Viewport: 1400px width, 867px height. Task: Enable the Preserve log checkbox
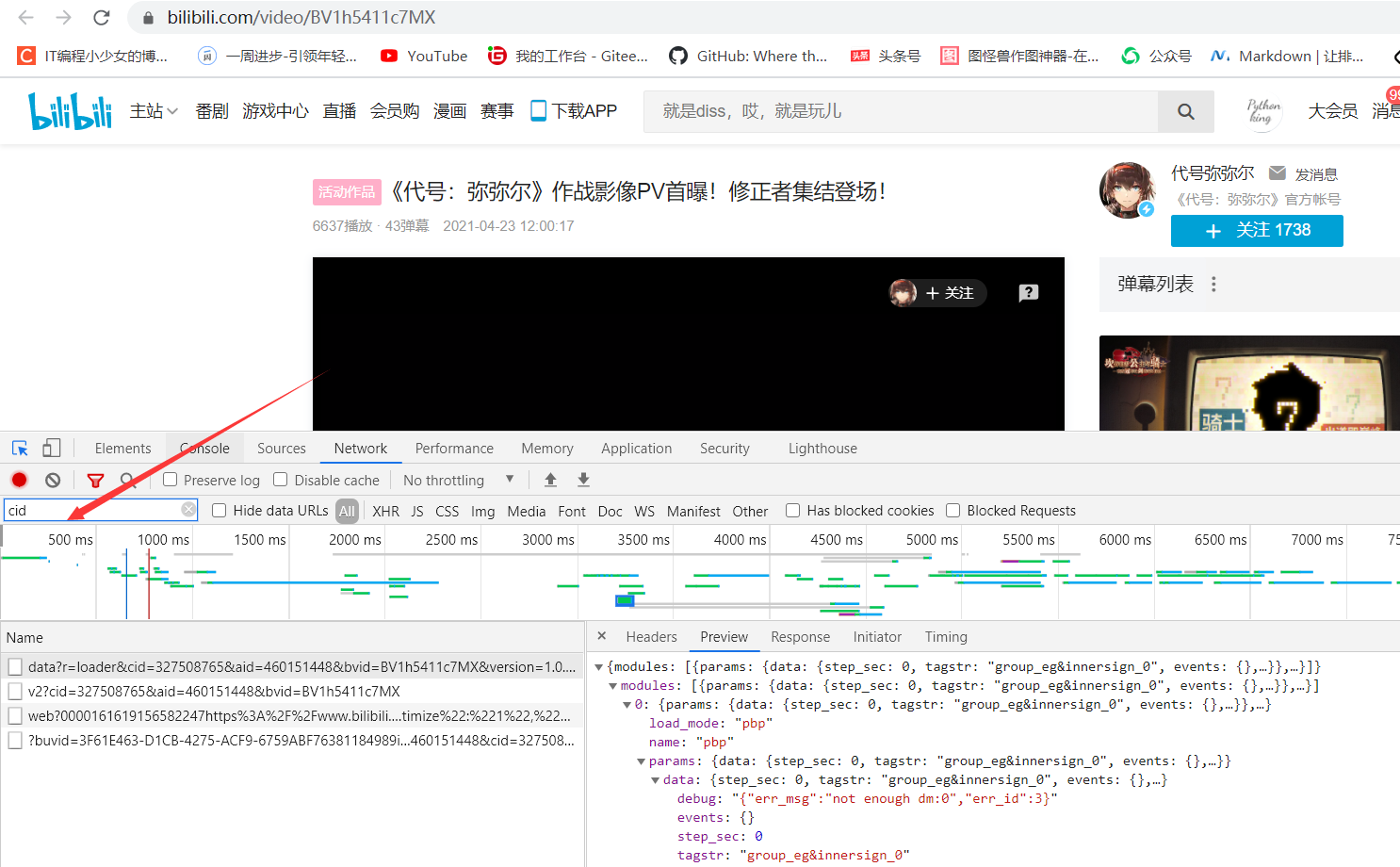[x=170, y=480]
